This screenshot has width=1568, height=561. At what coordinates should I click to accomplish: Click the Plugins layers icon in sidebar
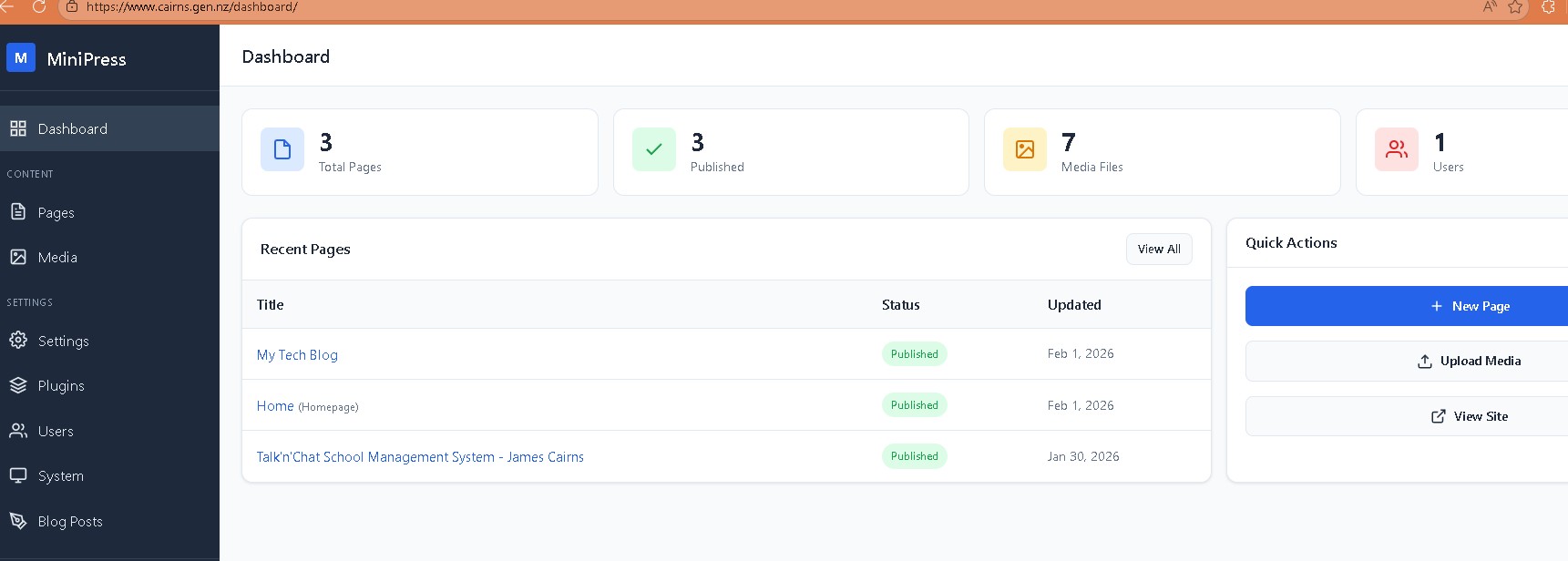(x=18, y=385)
